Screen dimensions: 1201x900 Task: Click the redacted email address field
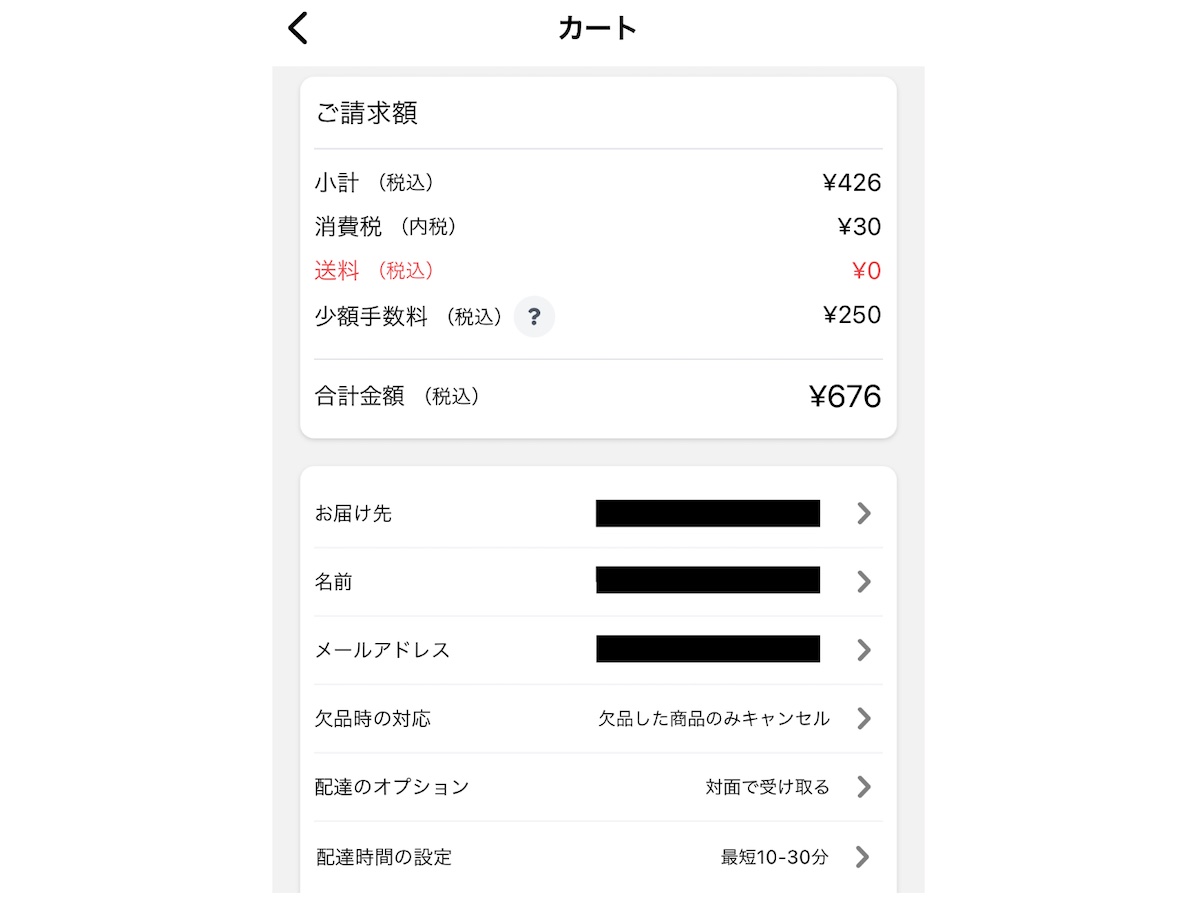click(x=707, y=649)
